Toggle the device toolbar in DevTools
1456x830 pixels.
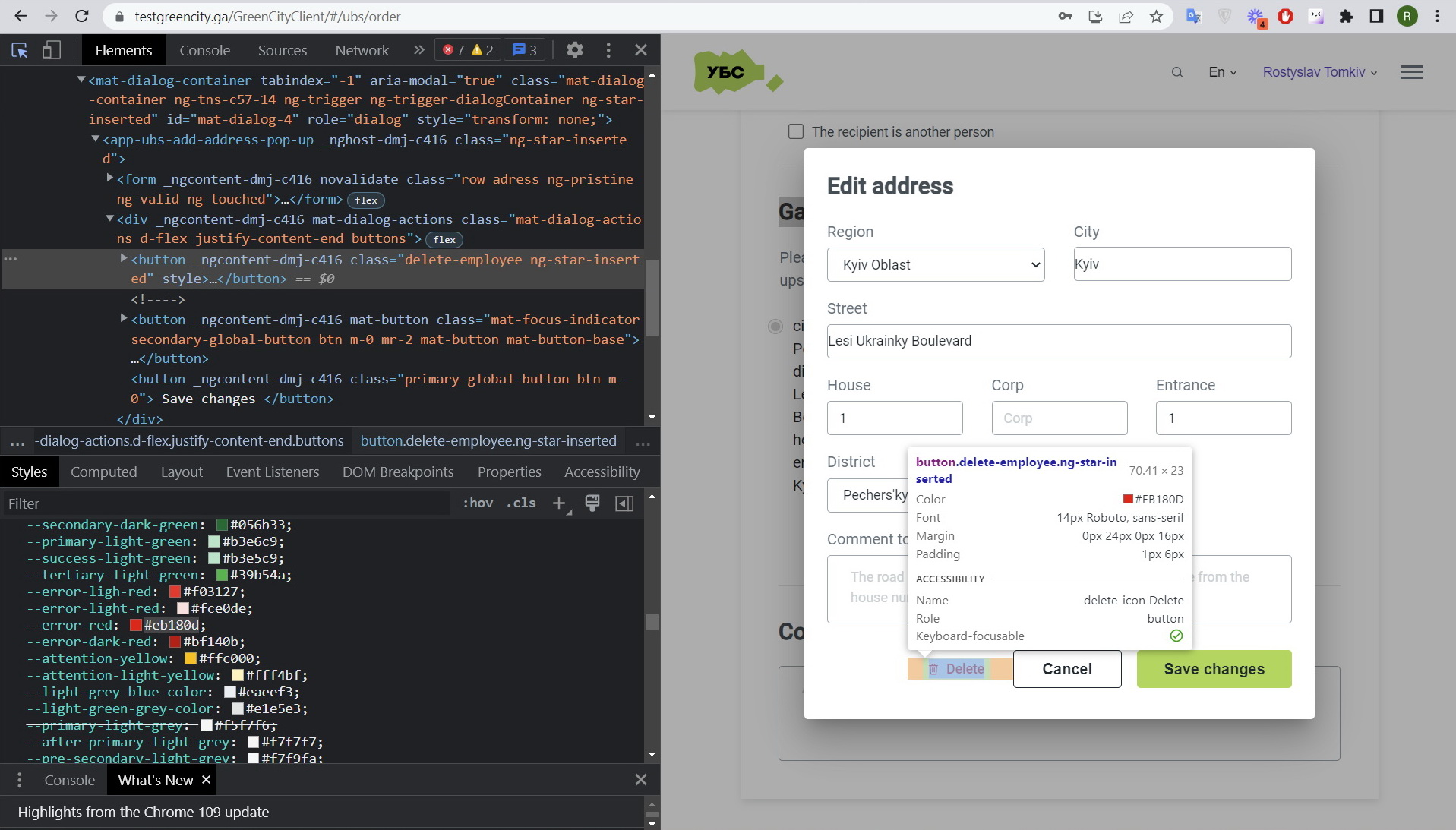(x=50, y=49)
